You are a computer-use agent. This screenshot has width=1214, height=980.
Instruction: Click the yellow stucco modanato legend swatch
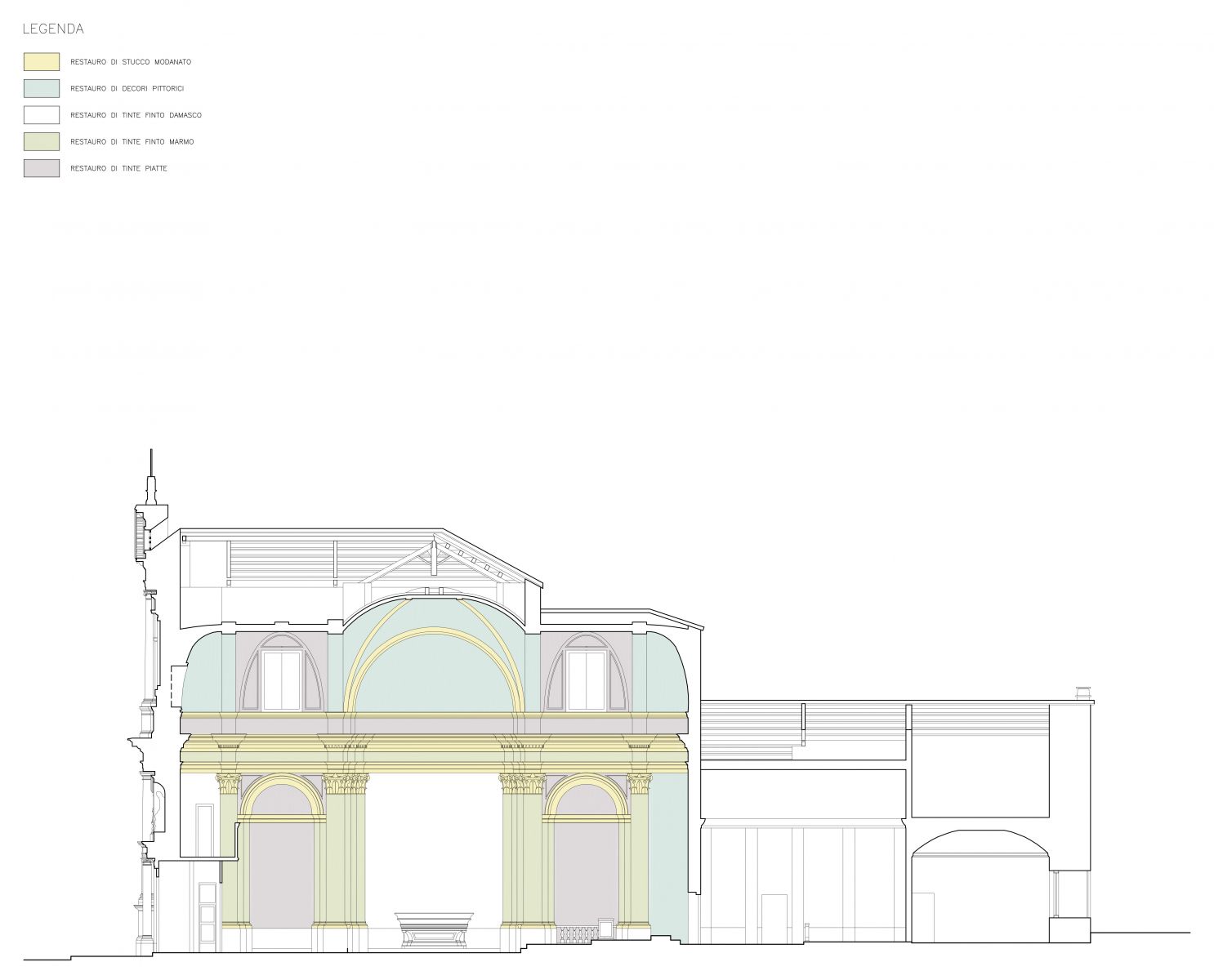[41, 62]
